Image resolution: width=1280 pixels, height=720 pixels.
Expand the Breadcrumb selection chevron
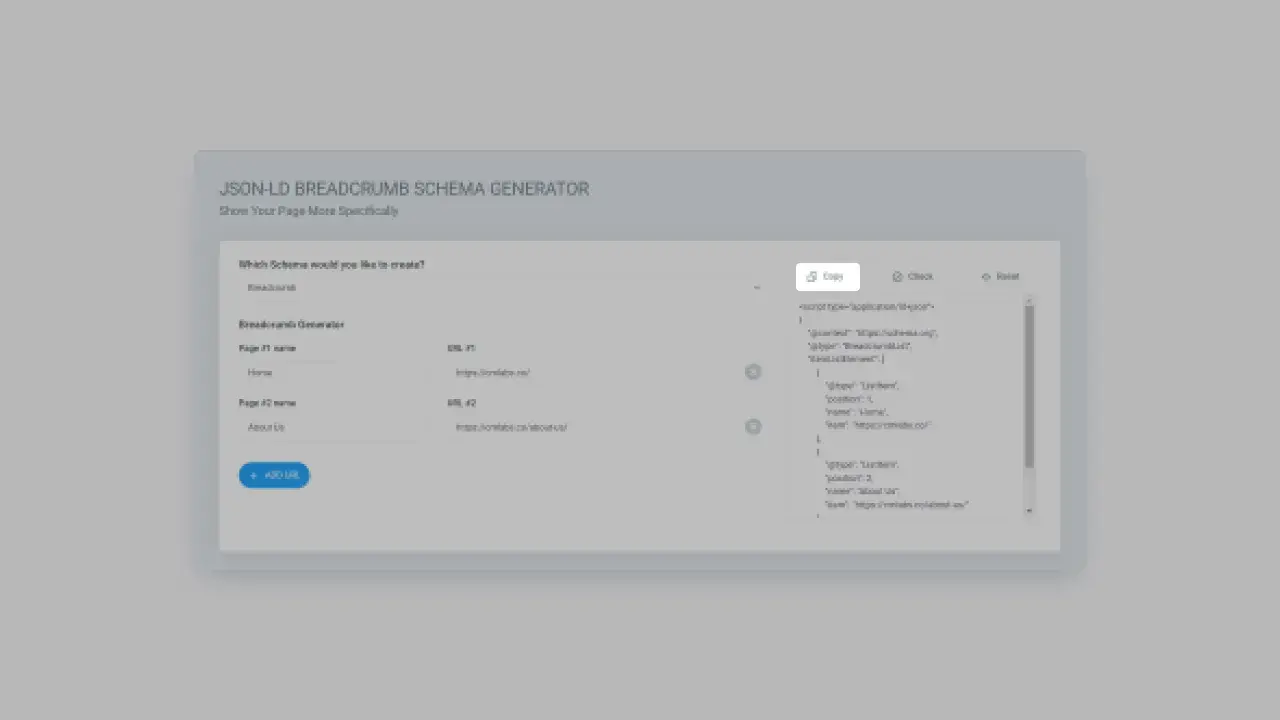757,287
